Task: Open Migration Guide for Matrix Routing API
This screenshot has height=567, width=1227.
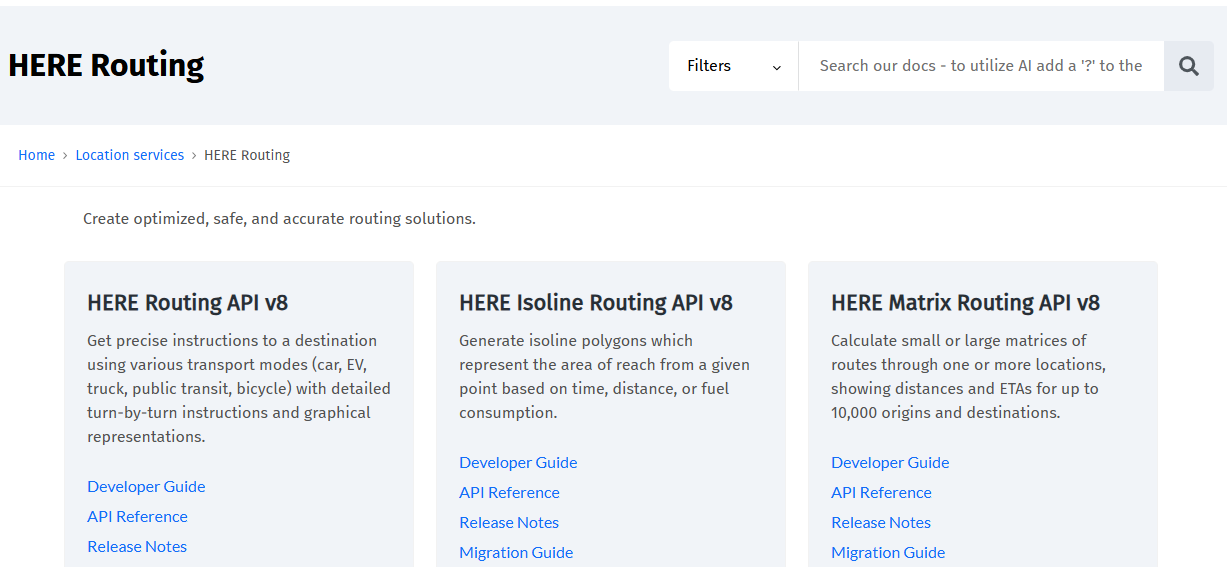Action: click(888, 553)
